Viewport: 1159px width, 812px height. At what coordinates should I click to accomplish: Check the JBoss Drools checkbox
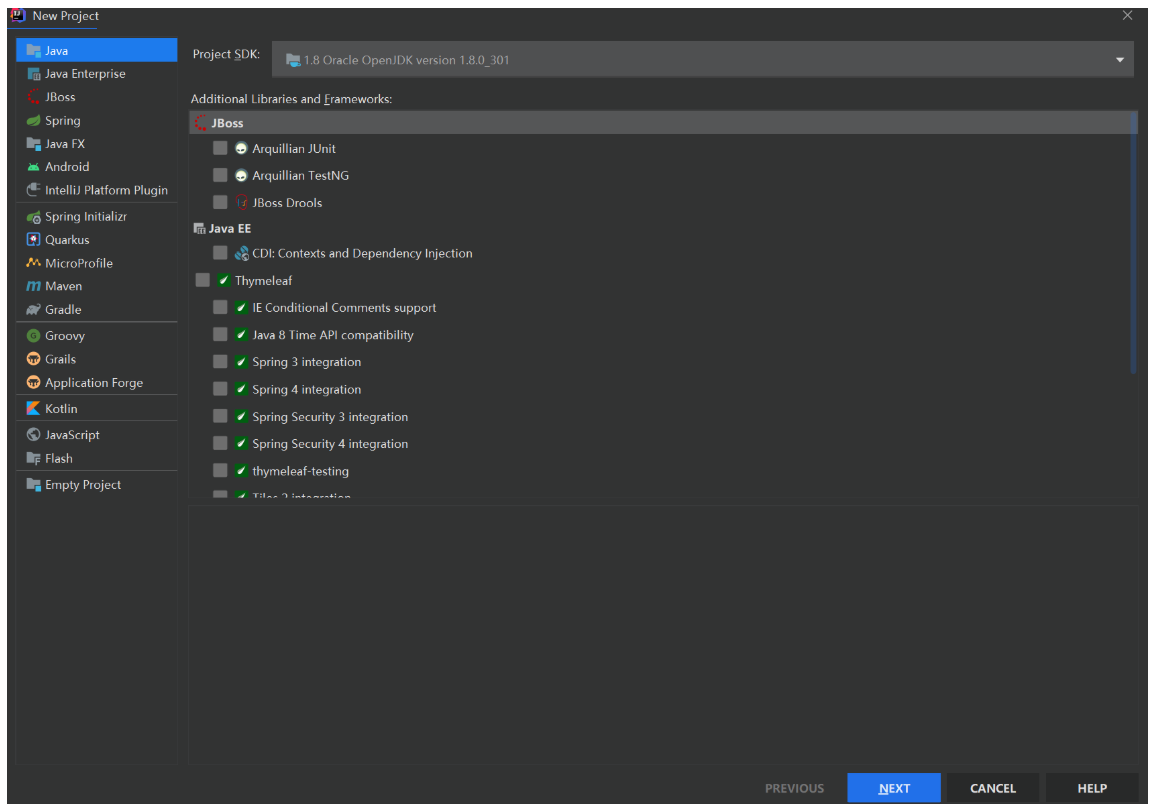click(220, 202)
